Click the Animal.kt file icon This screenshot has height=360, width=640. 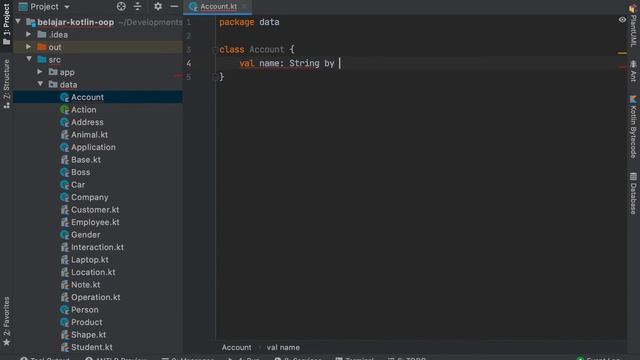(64, 135)
